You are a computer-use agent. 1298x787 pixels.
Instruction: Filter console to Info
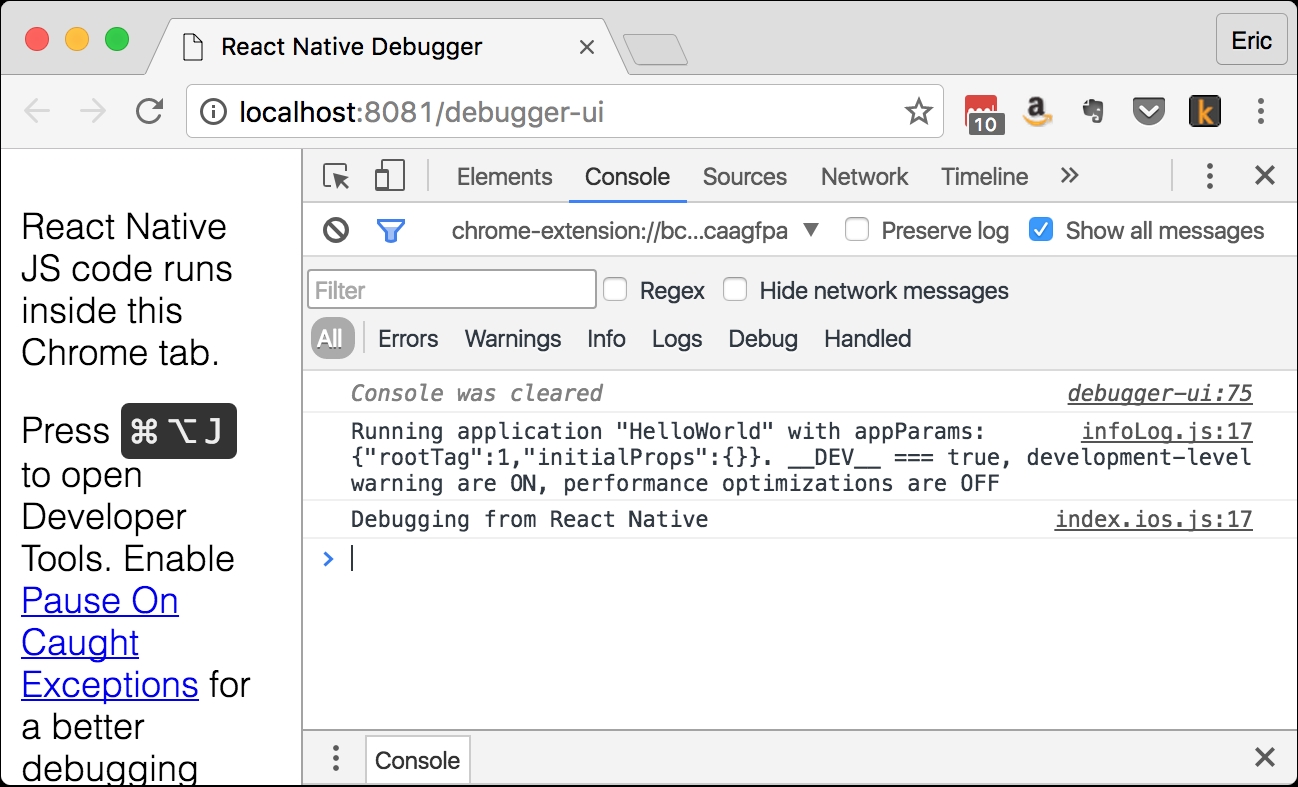(606, 339)
